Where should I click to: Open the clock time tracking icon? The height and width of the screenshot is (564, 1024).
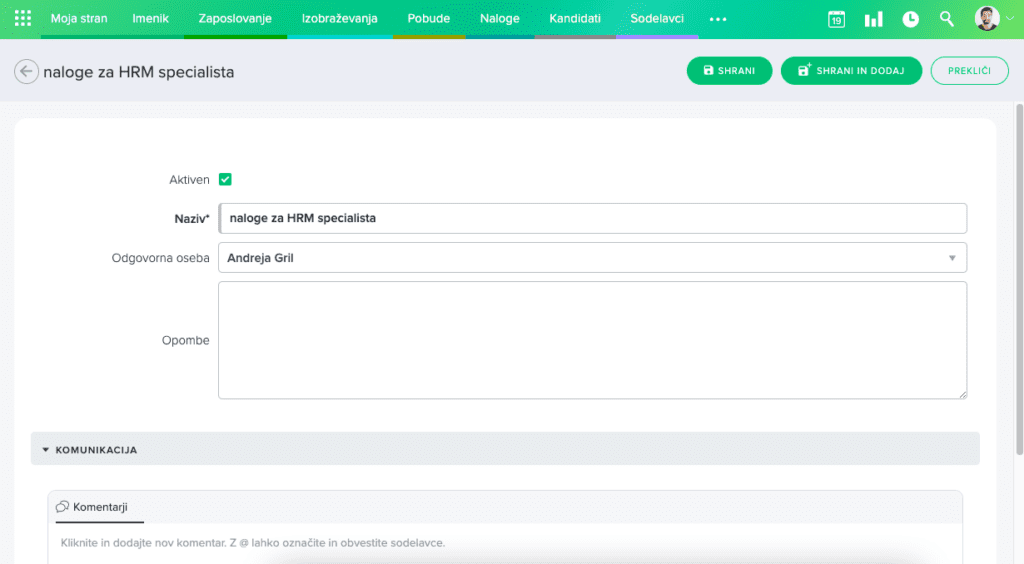click(x=910, y=19)
